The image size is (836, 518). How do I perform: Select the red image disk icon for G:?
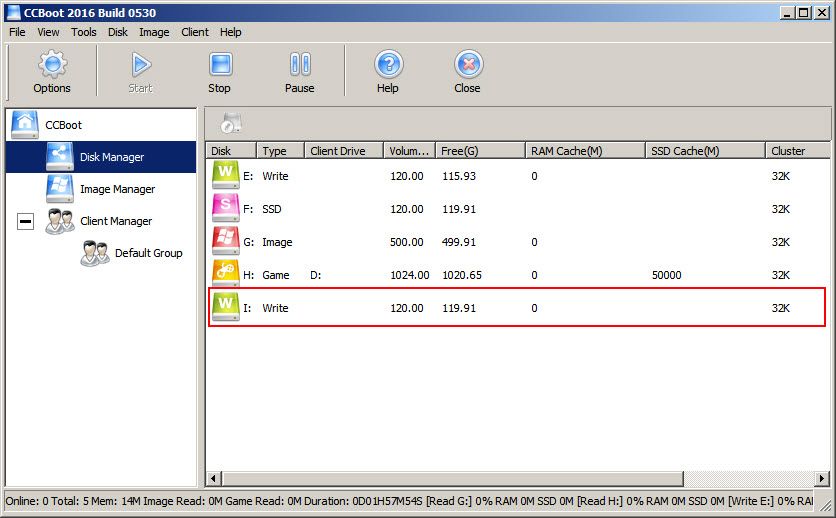coord(226,241)
